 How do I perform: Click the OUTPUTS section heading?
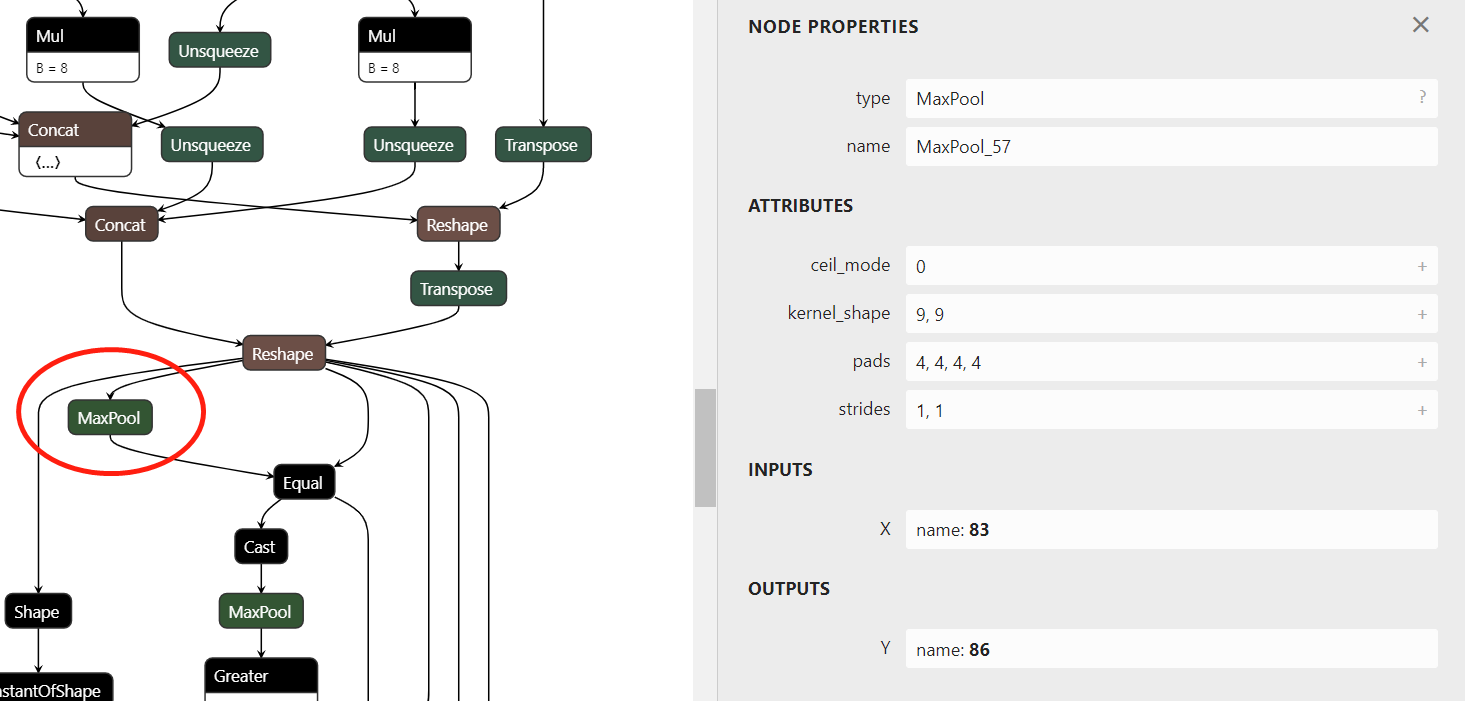click(789, 589)
